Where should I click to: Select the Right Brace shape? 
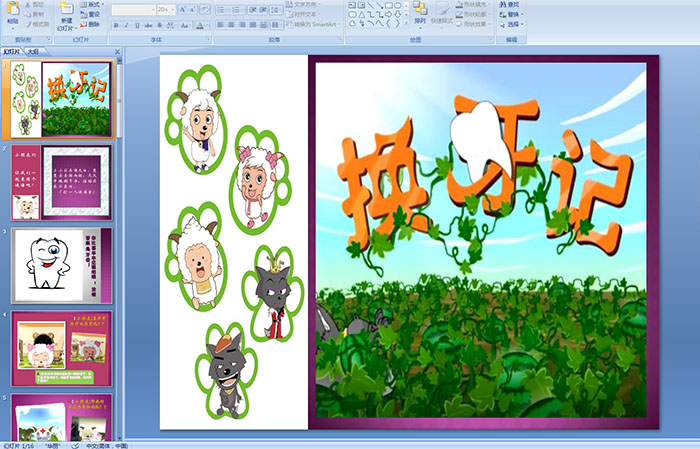397,23
